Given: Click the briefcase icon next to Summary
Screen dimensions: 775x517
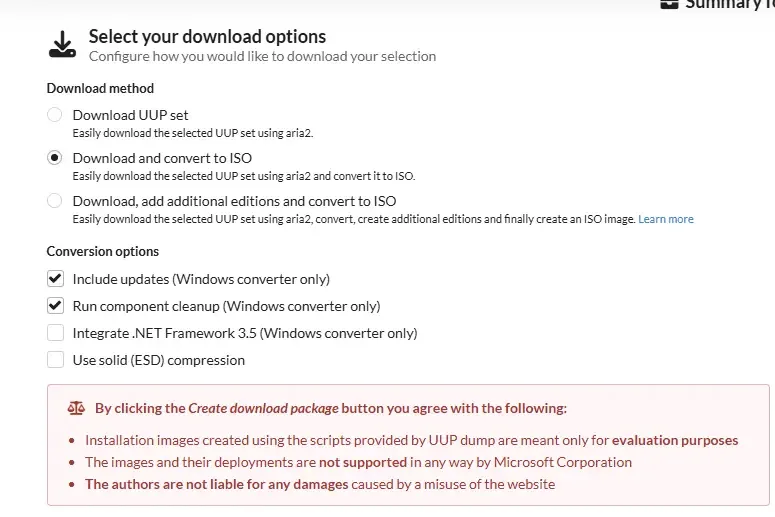Looking at the screenshot, I should tap(669, 4).
